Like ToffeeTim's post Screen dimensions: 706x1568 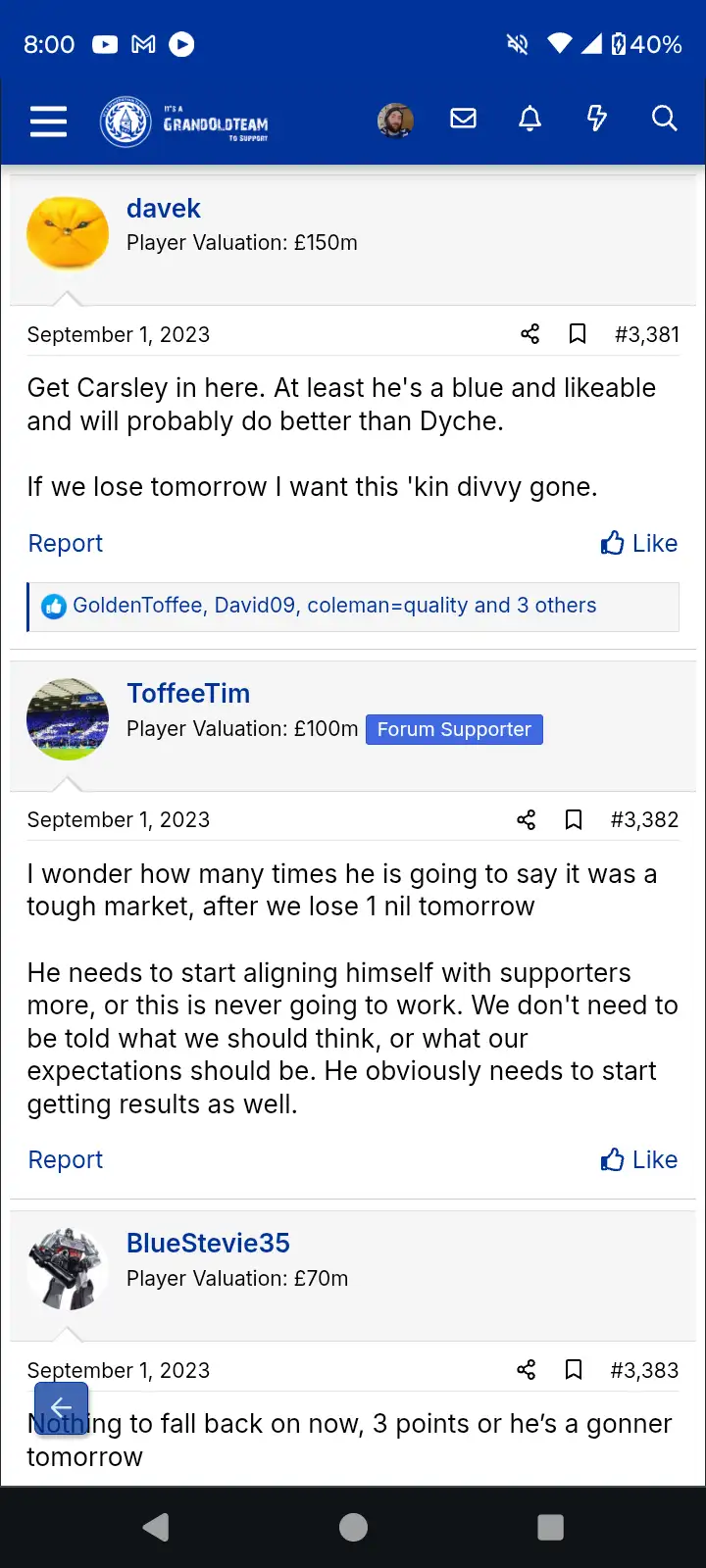pos(639,1159)
